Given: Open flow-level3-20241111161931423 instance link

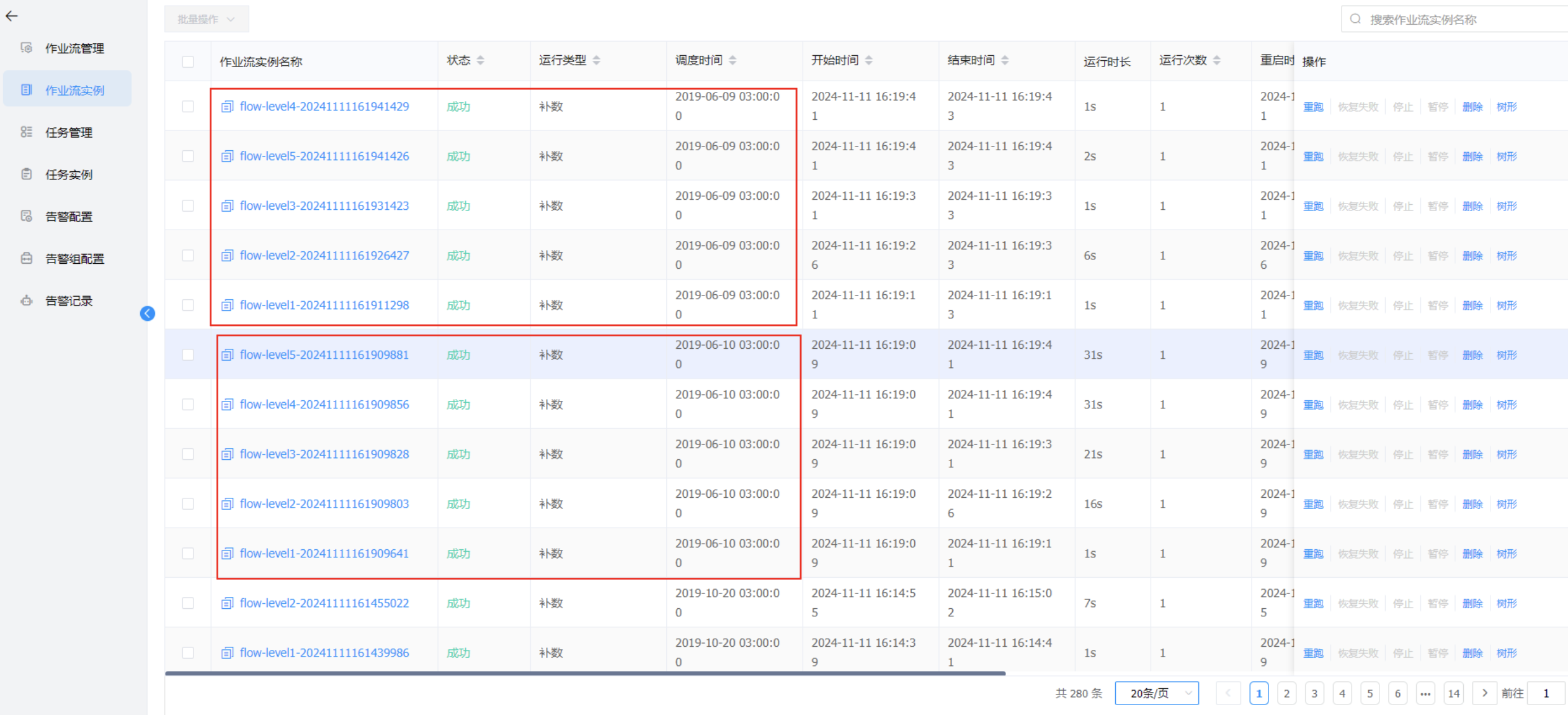Looking at the screenshot, I should click(324, 205).
